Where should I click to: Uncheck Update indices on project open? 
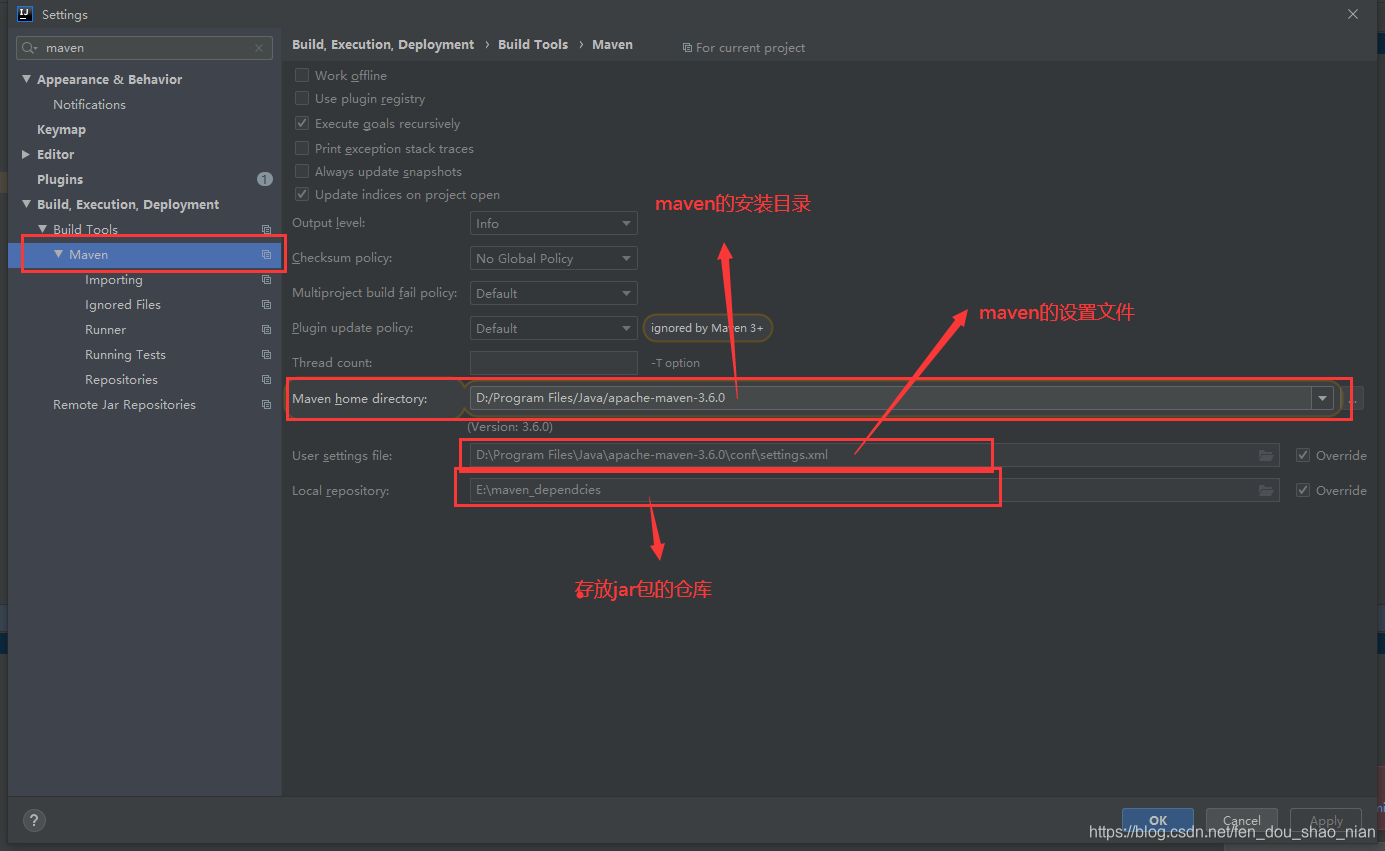coord(302,194)
